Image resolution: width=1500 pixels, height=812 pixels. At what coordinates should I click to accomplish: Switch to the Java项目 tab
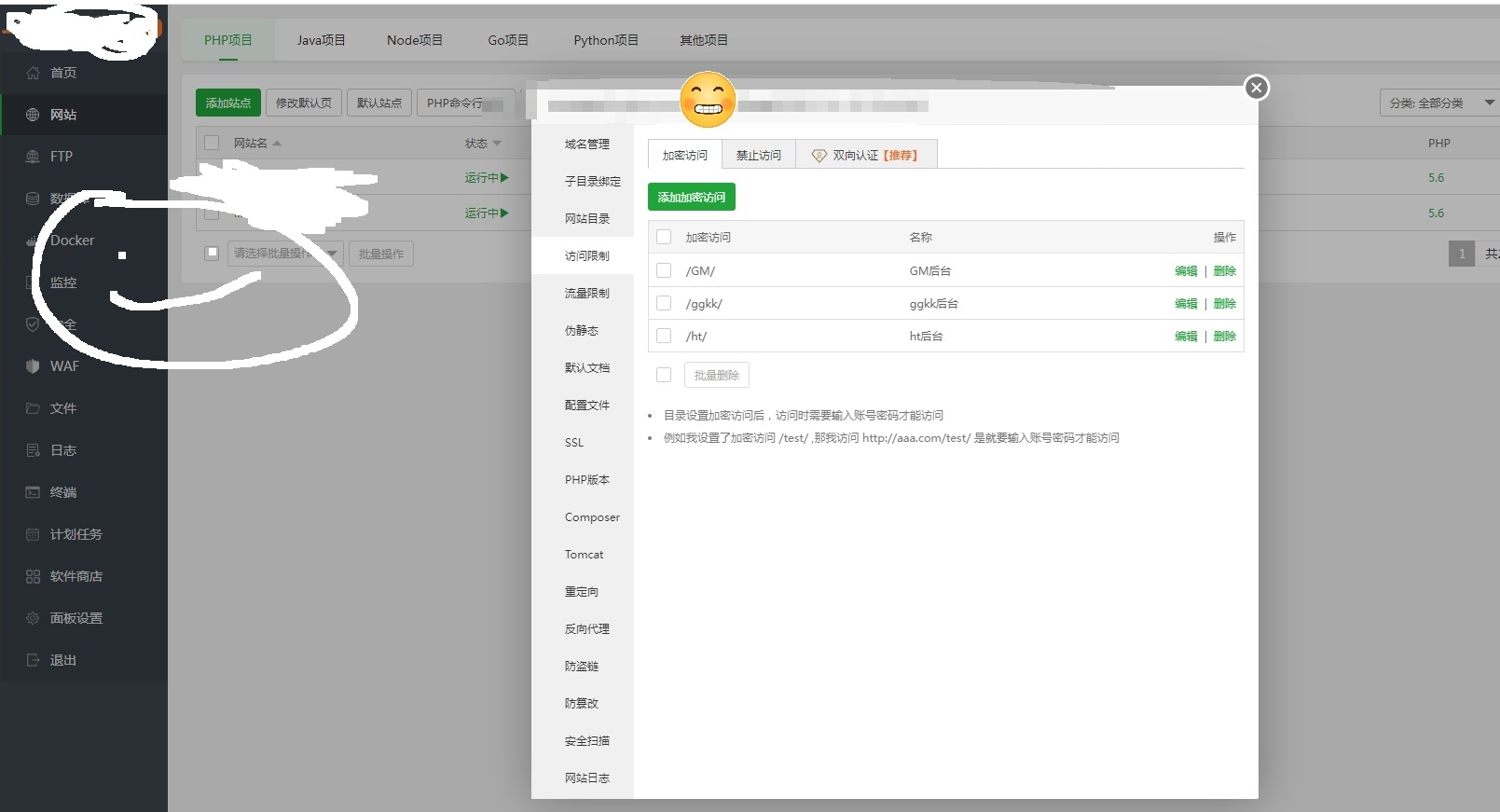(321, 40)
